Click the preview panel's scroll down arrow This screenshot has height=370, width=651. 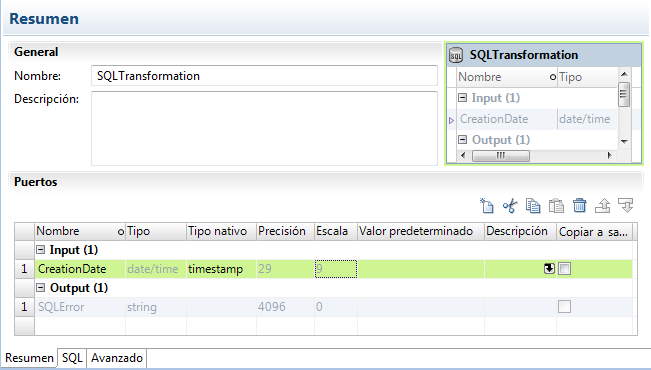624,142
